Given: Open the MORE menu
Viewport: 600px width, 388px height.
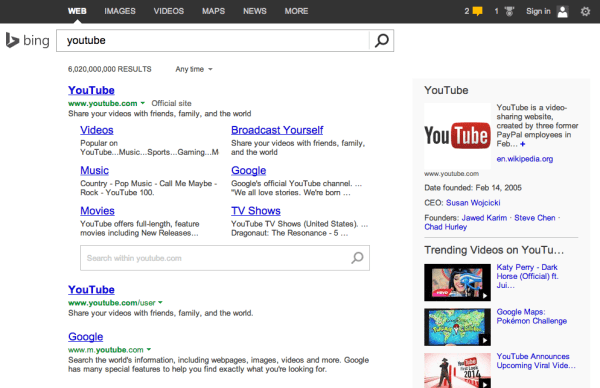Looking at the screenshot, I should 296,11.
